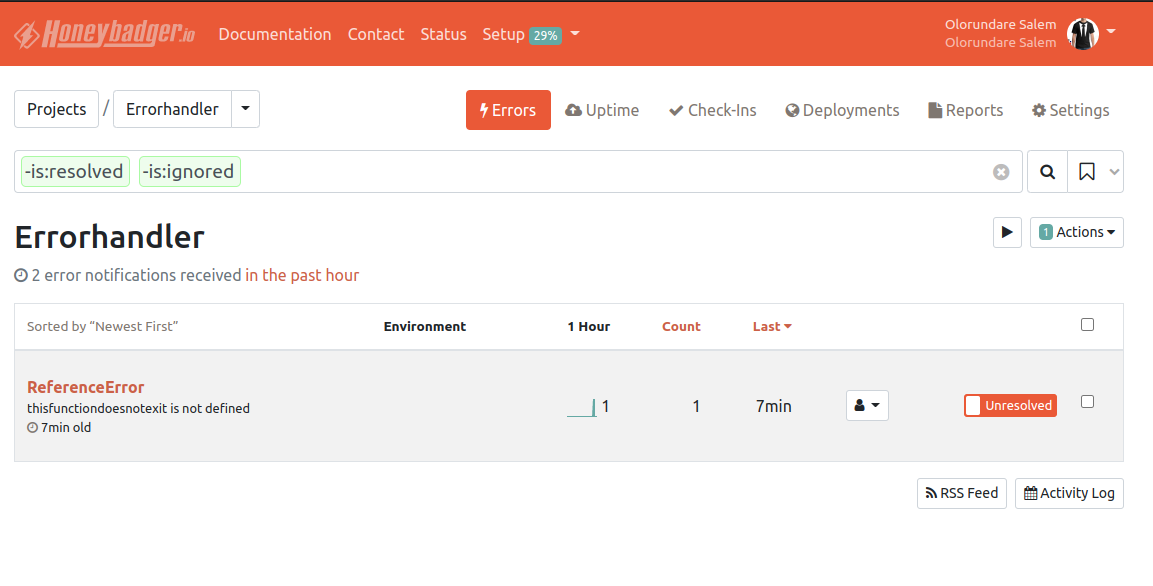Open the Actions dropdown menu
This screenshot has height=586, width=1153.
pyautogui.click(x=1077, y=232)
